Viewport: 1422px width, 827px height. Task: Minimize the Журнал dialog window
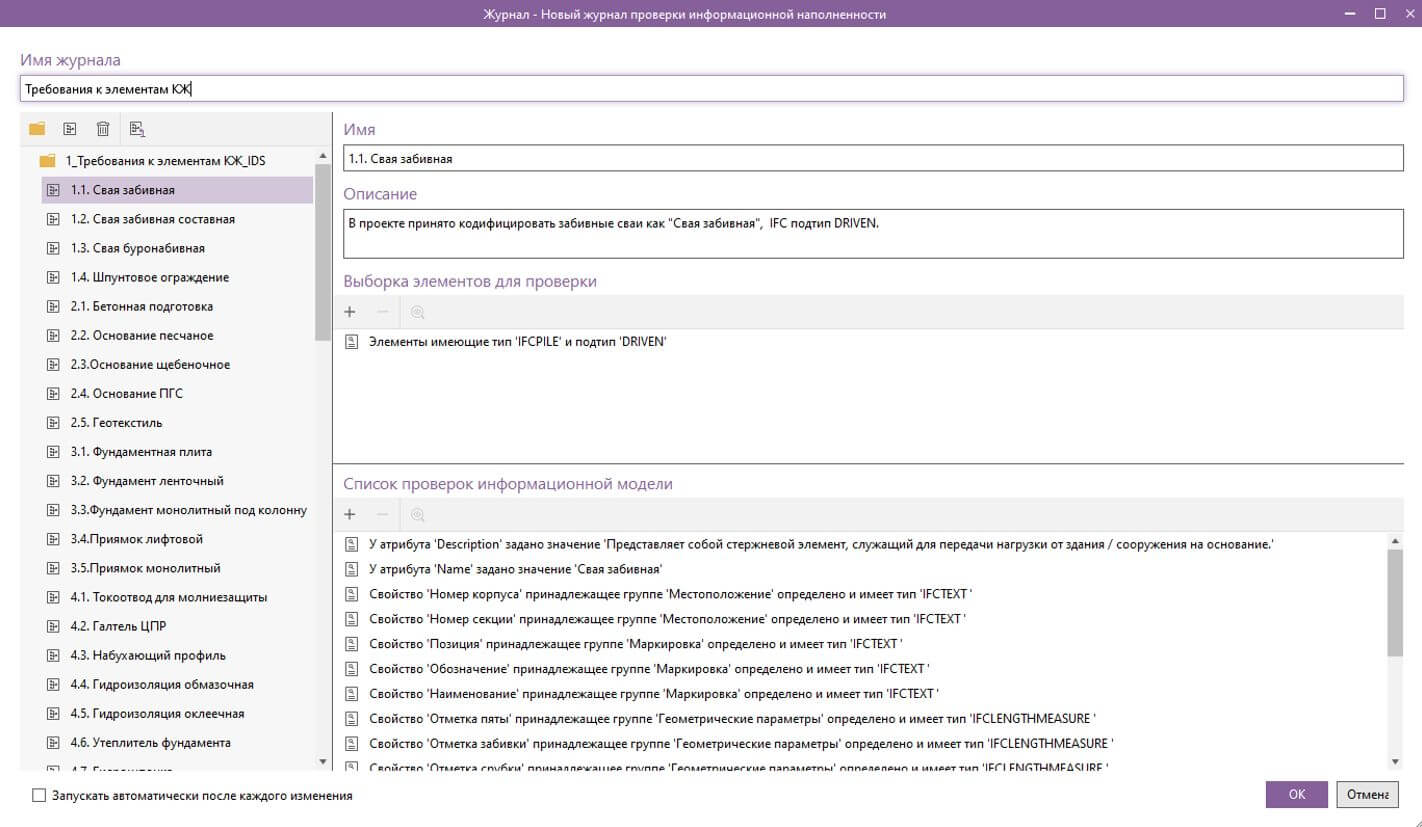1352,13
